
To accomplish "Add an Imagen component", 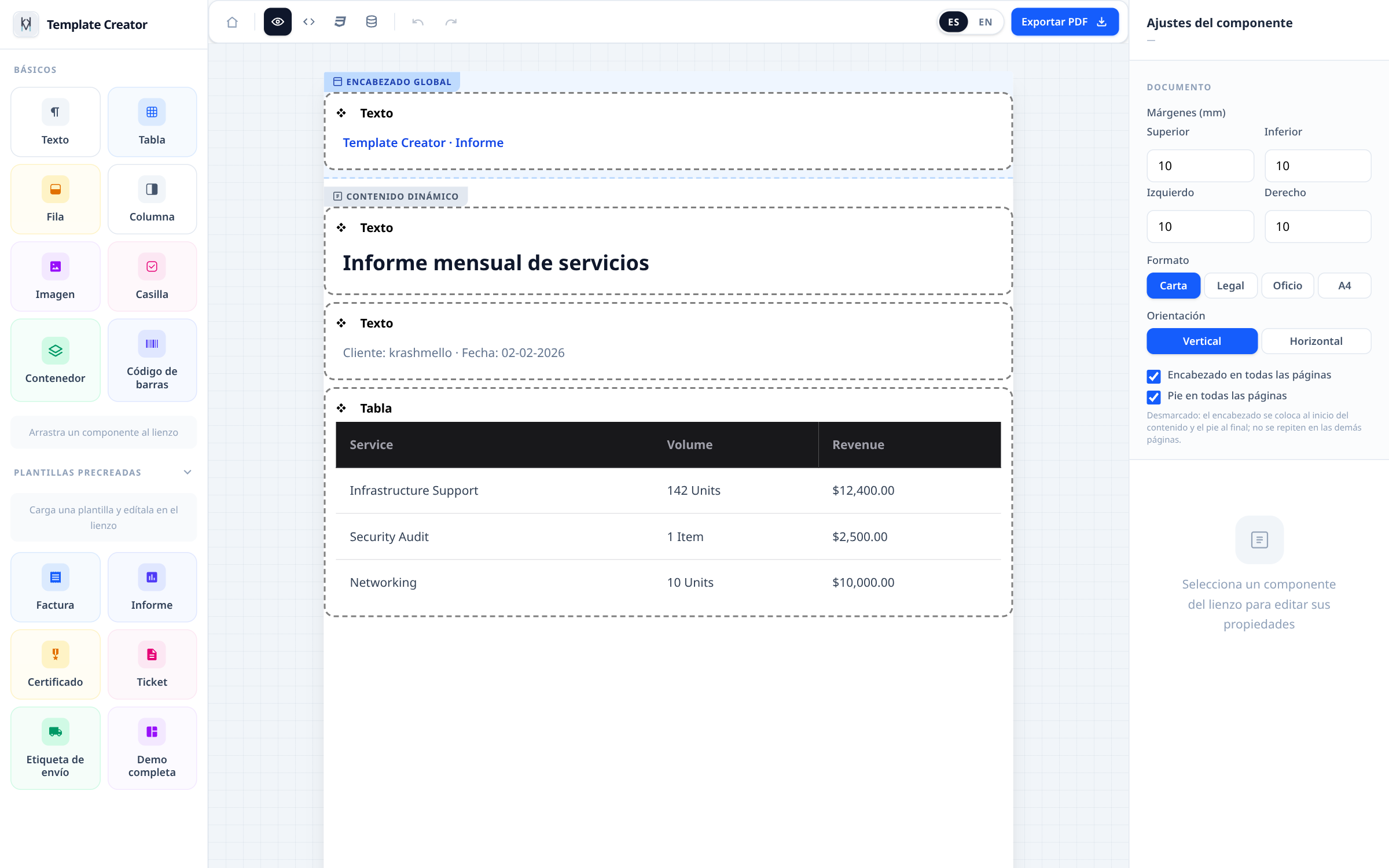I will click(x=55, y=277).
